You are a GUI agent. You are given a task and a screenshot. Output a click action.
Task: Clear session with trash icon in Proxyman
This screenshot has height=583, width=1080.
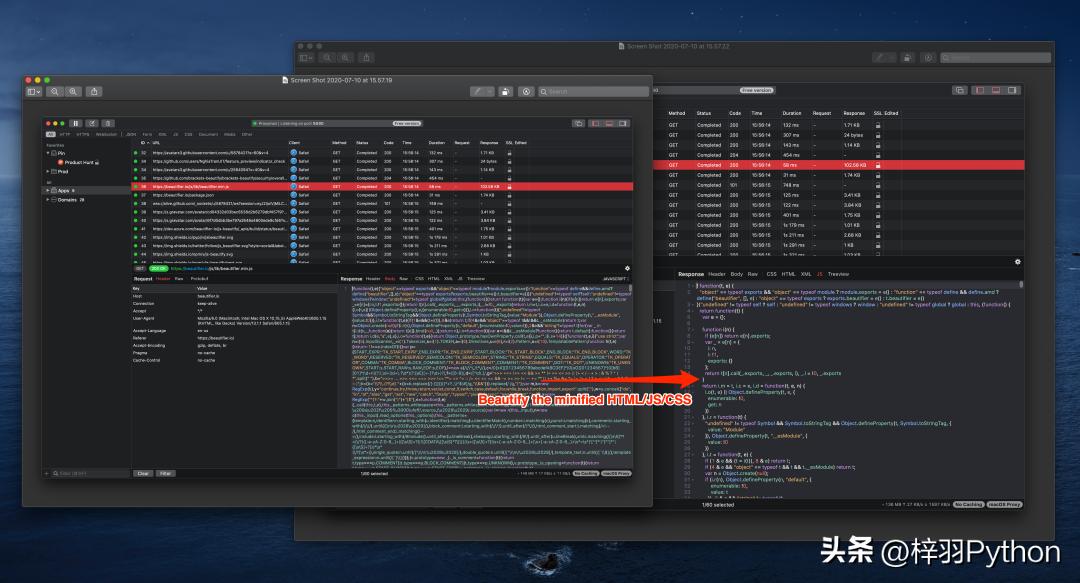click(107, 123)
